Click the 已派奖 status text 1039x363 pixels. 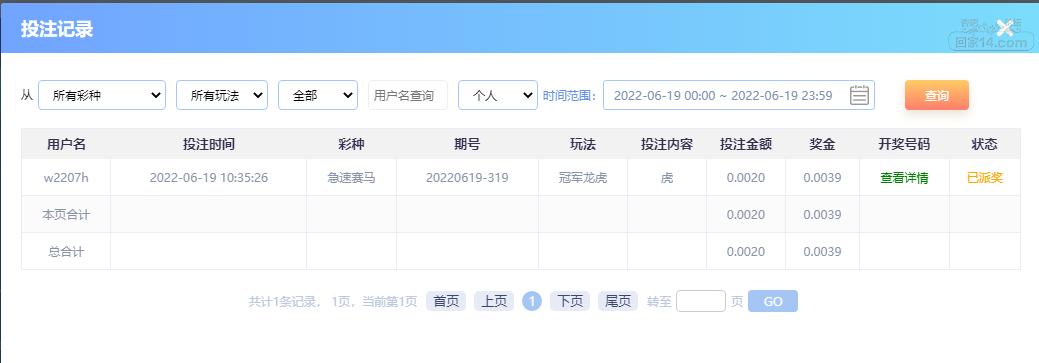(x=985, y=178)
